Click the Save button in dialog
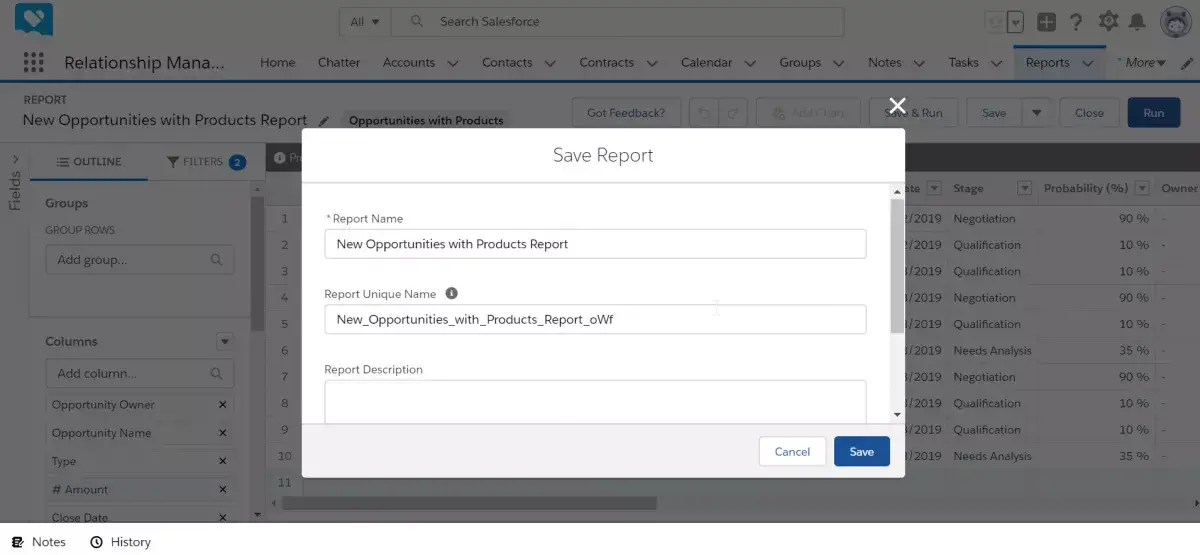Viewport: 1200px width, 555px height. 862,451
